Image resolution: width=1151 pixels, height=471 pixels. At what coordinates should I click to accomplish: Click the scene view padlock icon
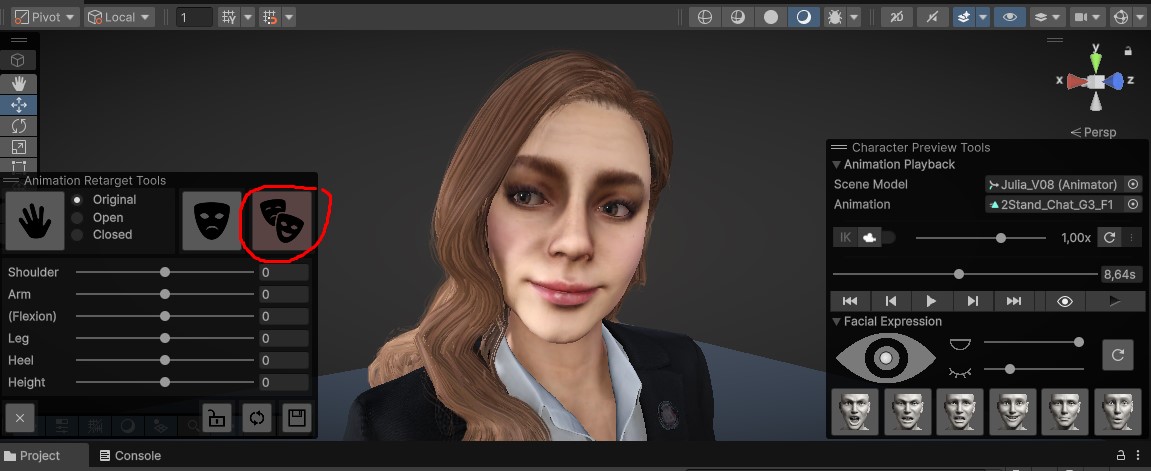(1128, 51)
